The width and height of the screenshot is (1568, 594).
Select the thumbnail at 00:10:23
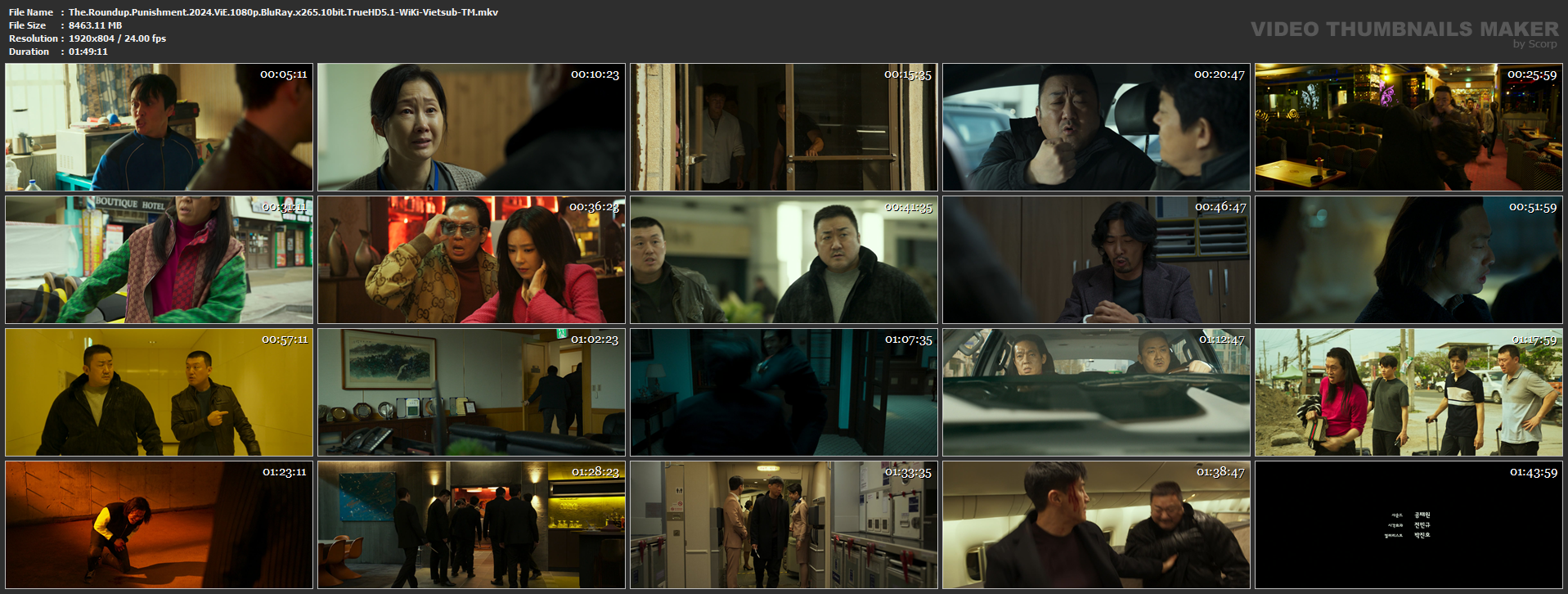tap(471, 128)
